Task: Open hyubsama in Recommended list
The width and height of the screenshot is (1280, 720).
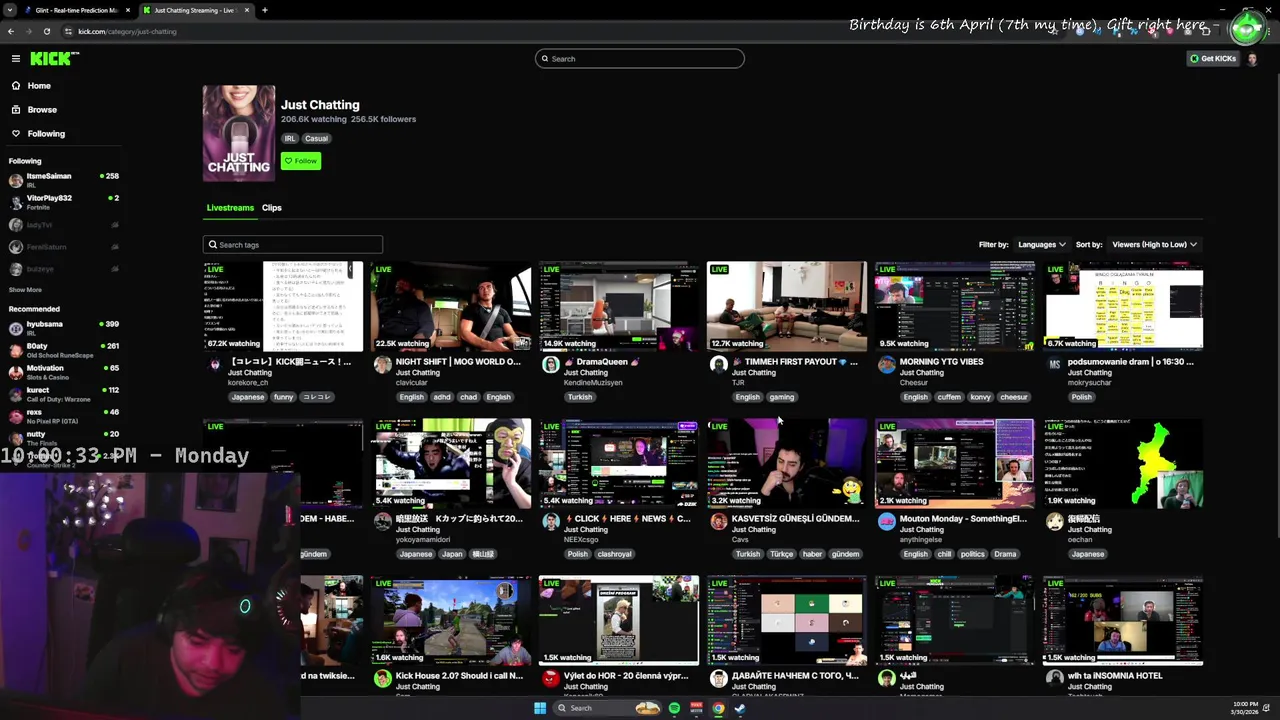Action: [x=64, y=328]
